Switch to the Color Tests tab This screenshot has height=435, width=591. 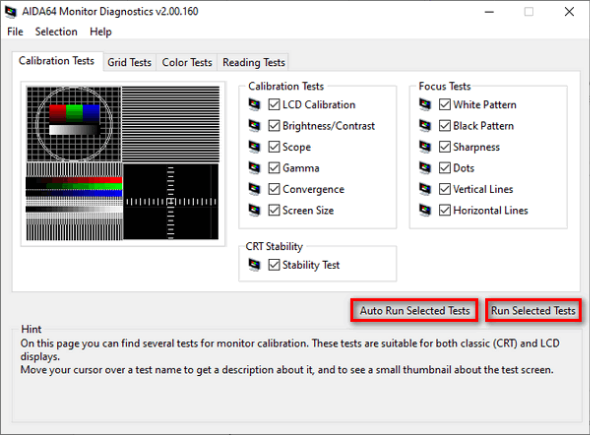point(187,62)
